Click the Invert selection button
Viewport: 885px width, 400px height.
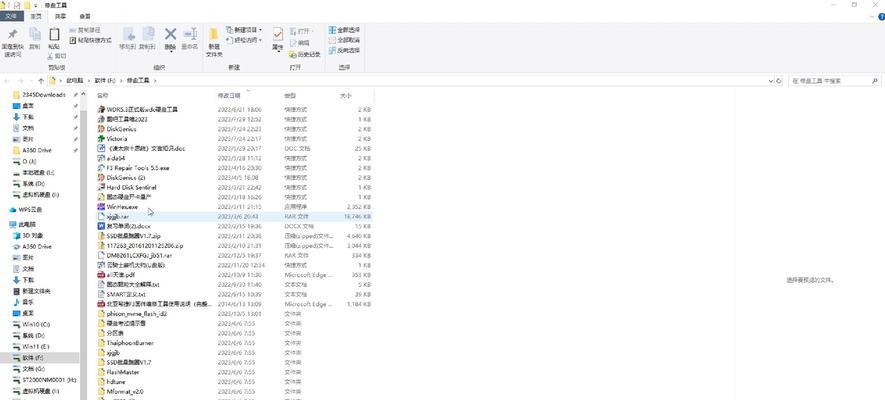pos(344,50)
